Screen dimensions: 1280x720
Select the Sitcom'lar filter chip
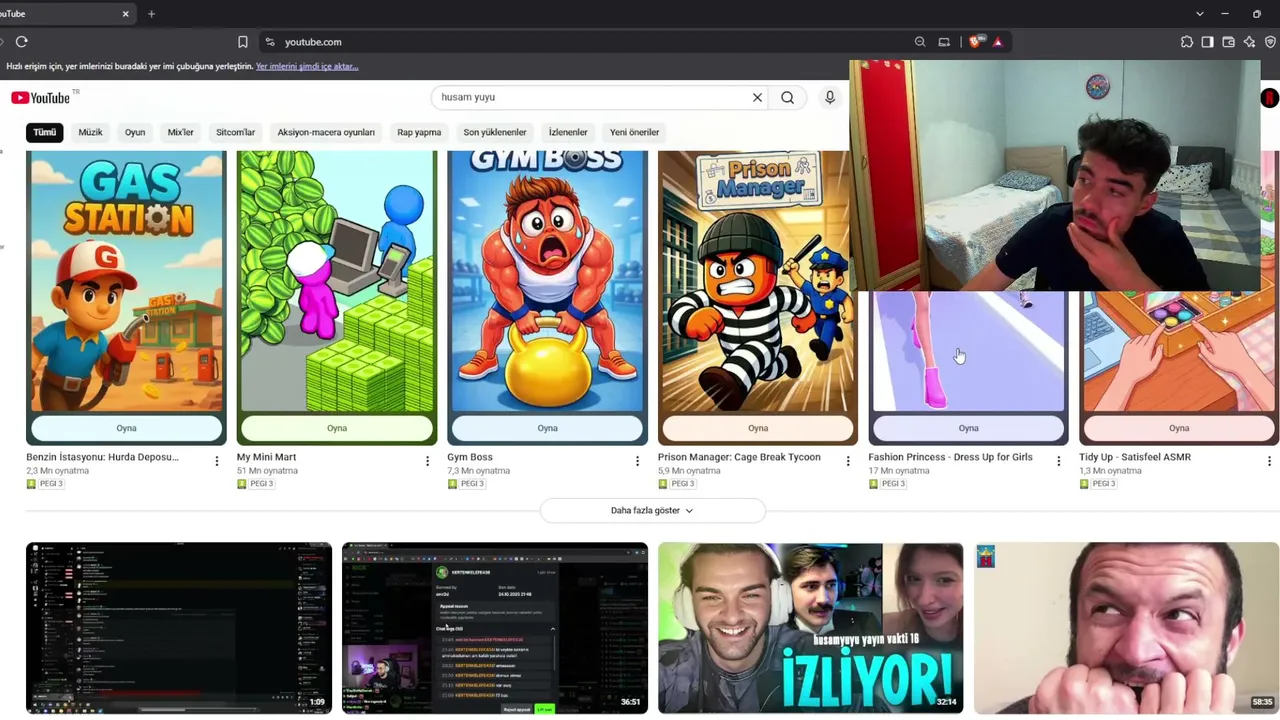[236, 132]
